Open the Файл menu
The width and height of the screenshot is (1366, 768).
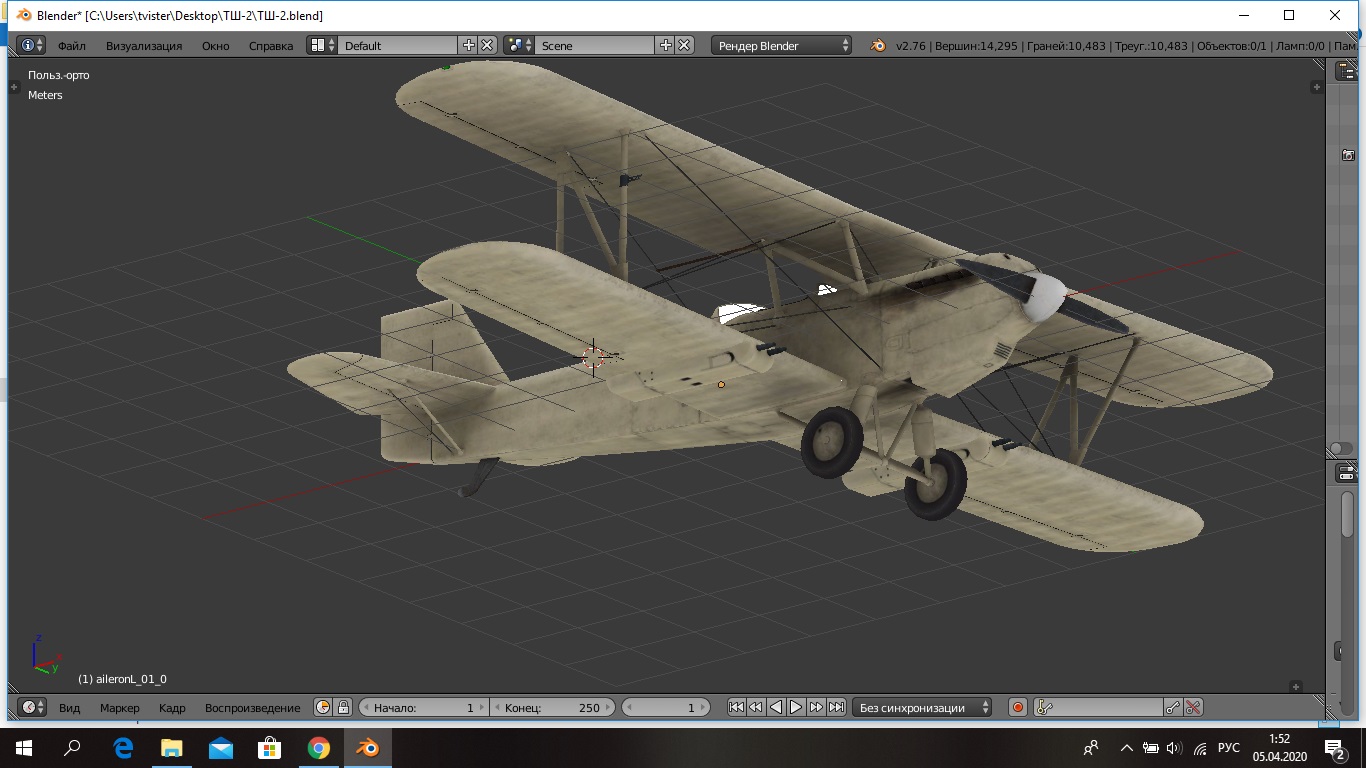[x=71, y=46]
